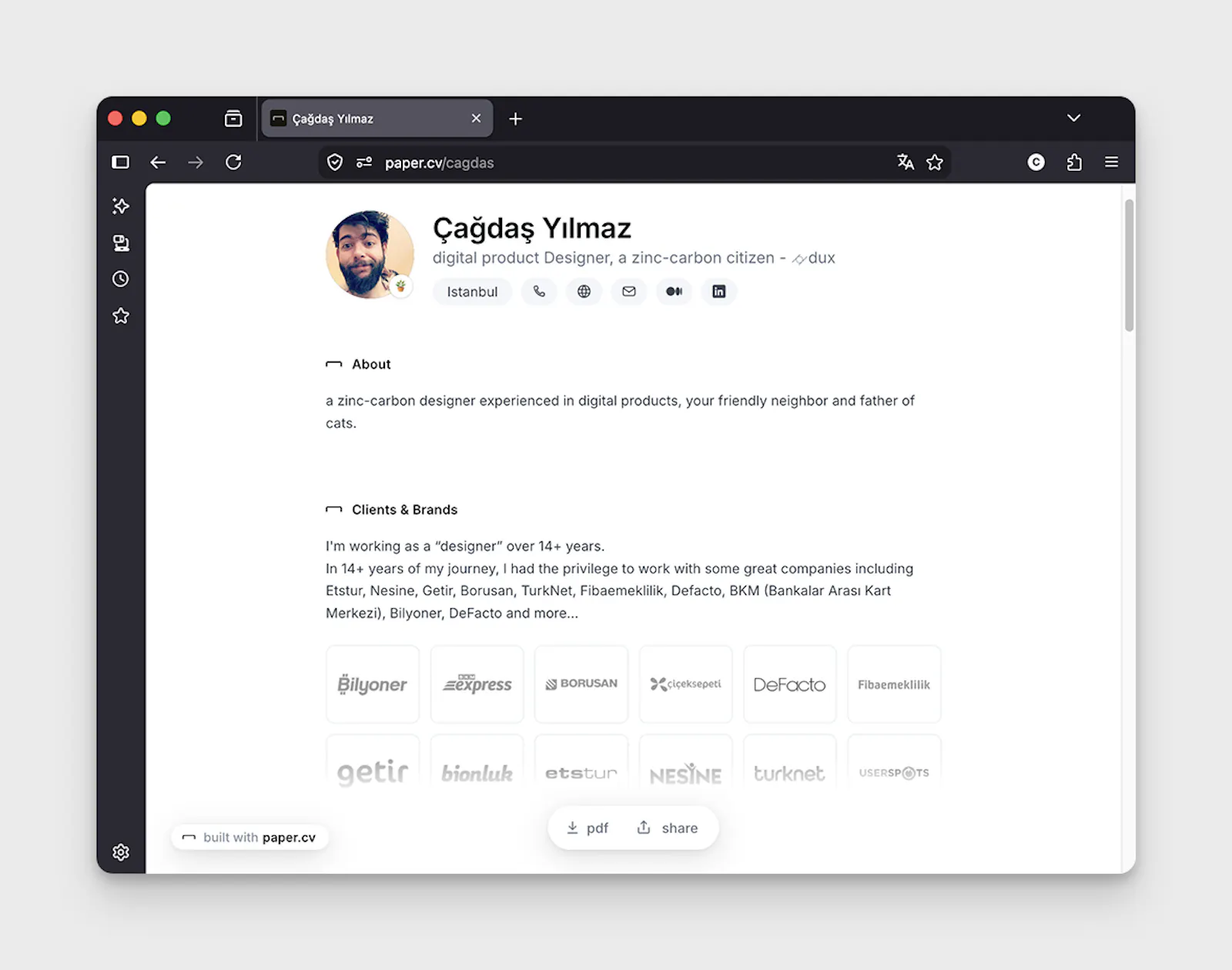
Task: Click the share button
Action: (668, 828)
